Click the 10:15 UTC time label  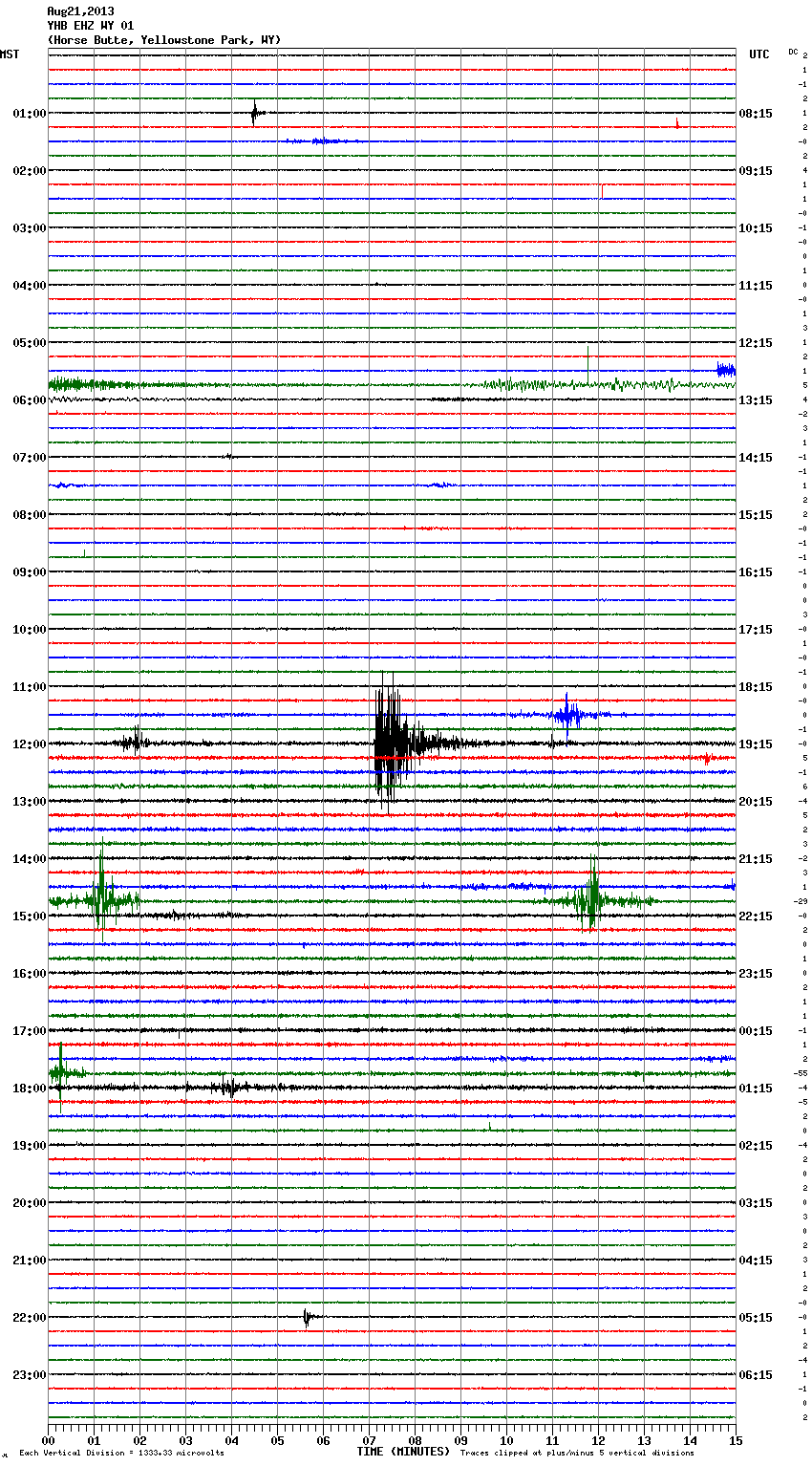click(x=756, y=228)
